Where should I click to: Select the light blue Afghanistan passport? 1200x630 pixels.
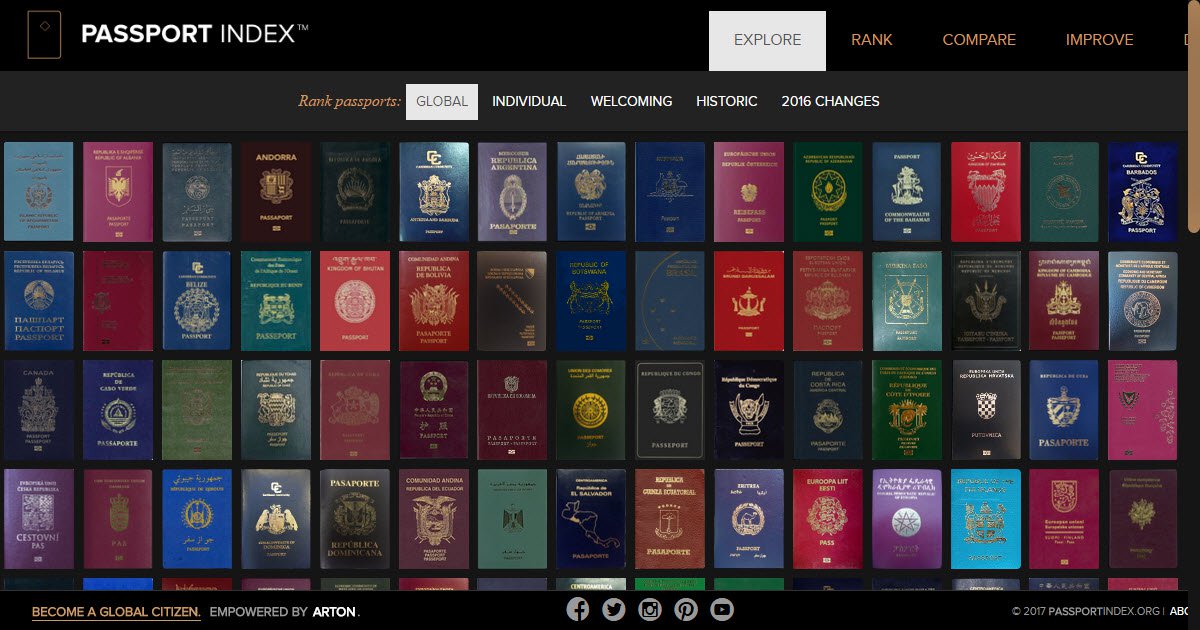[39, 192]
